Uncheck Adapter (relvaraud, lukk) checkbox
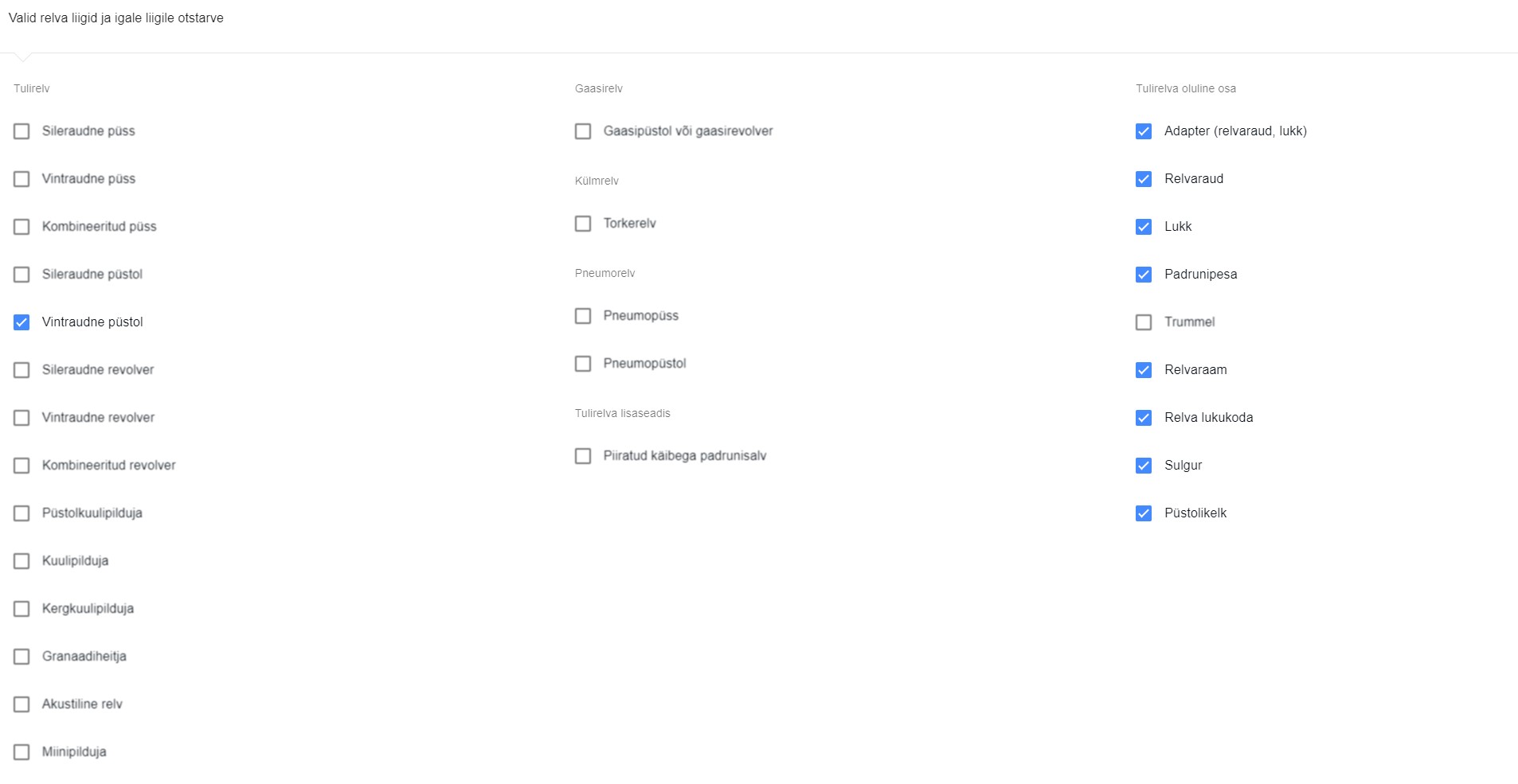This screenshot has height=784, width=1518. 1144,131
